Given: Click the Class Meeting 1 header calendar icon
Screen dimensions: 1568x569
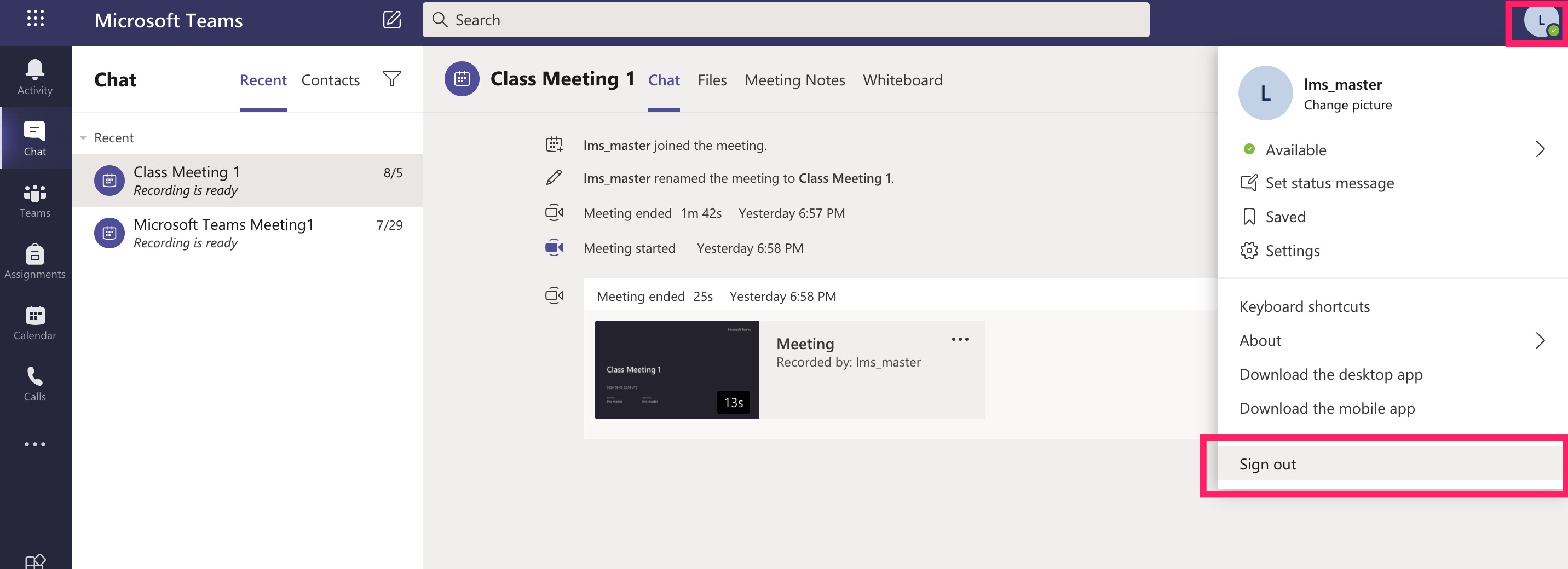Looking at the screenshot, I should 462,79.
